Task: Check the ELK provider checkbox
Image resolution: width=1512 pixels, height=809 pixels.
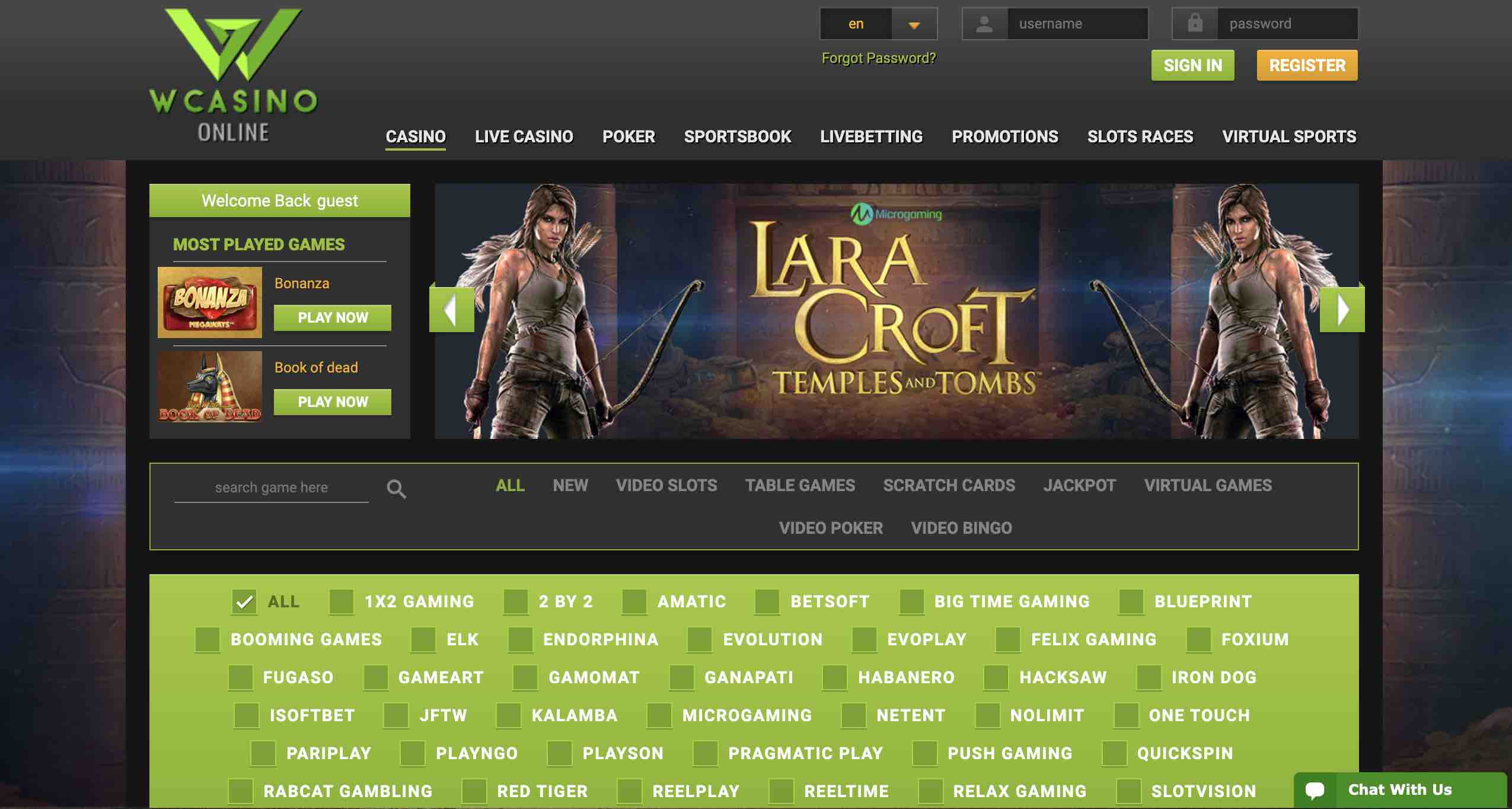Action: tap(423, 639)
